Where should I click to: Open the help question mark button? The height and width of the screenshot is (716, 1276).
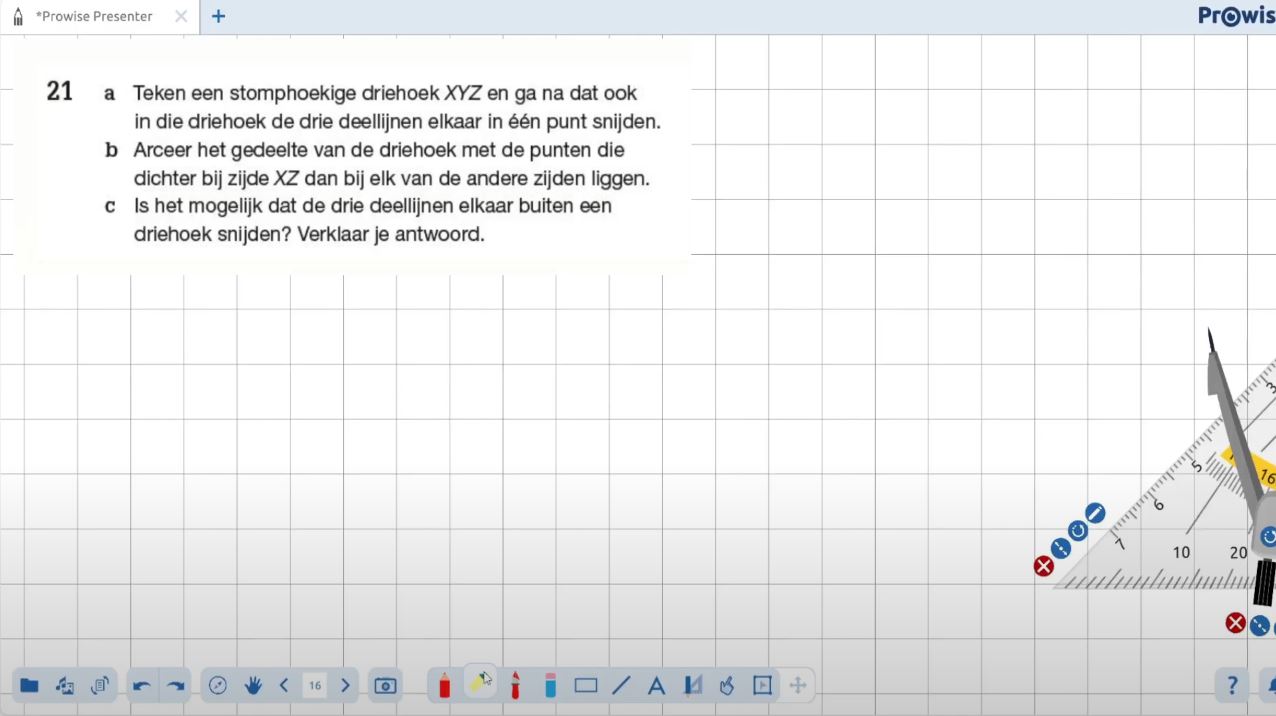[x=1232, y=685]
